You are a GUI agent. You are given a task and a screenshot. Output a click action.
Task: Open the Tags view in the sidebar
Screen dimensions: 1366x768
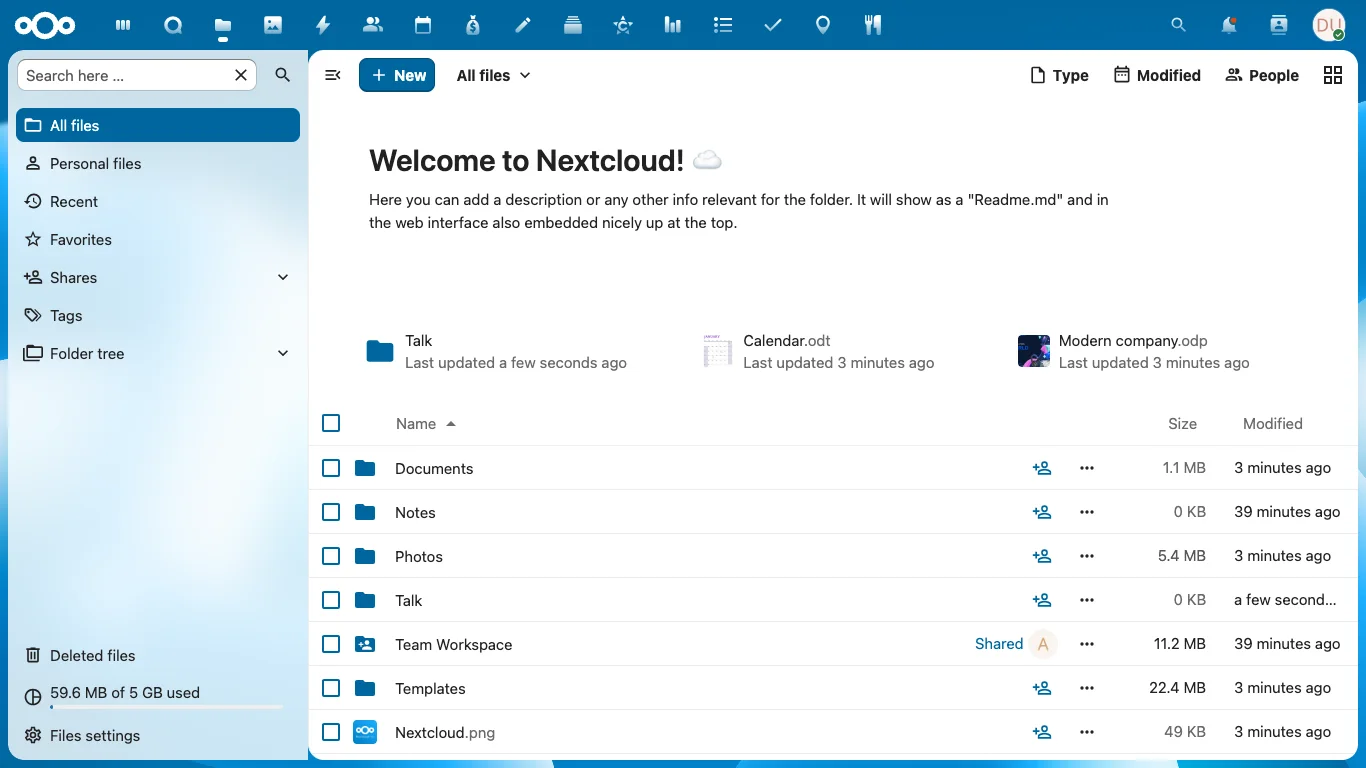click(158, 315)
